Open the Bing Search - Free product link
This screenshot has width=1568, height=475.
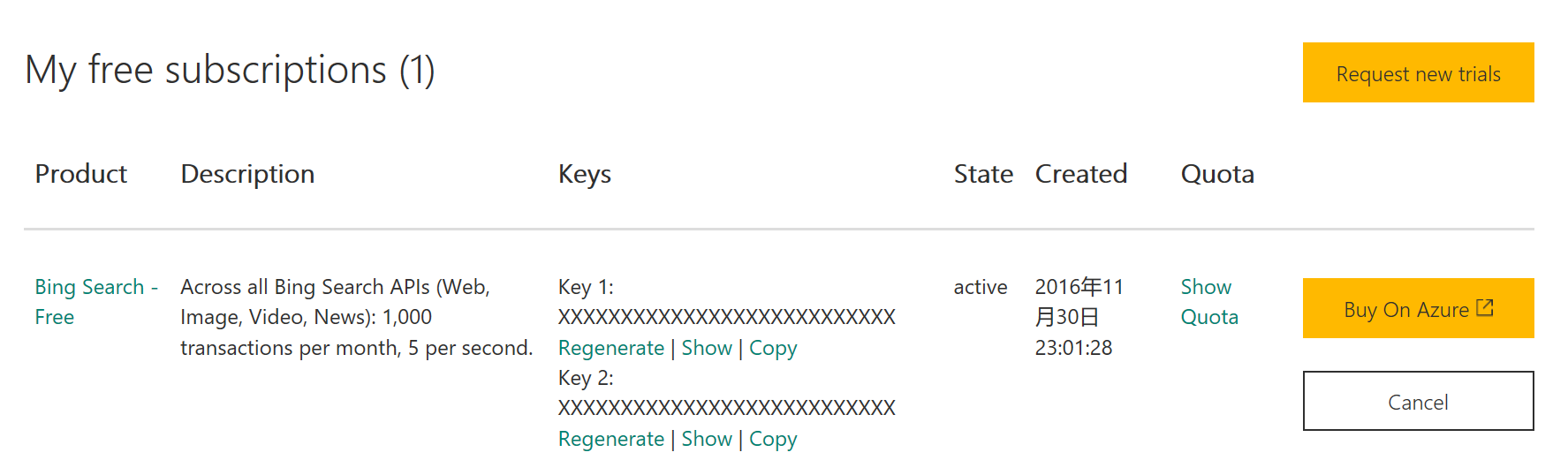click(x=96, y=302)
